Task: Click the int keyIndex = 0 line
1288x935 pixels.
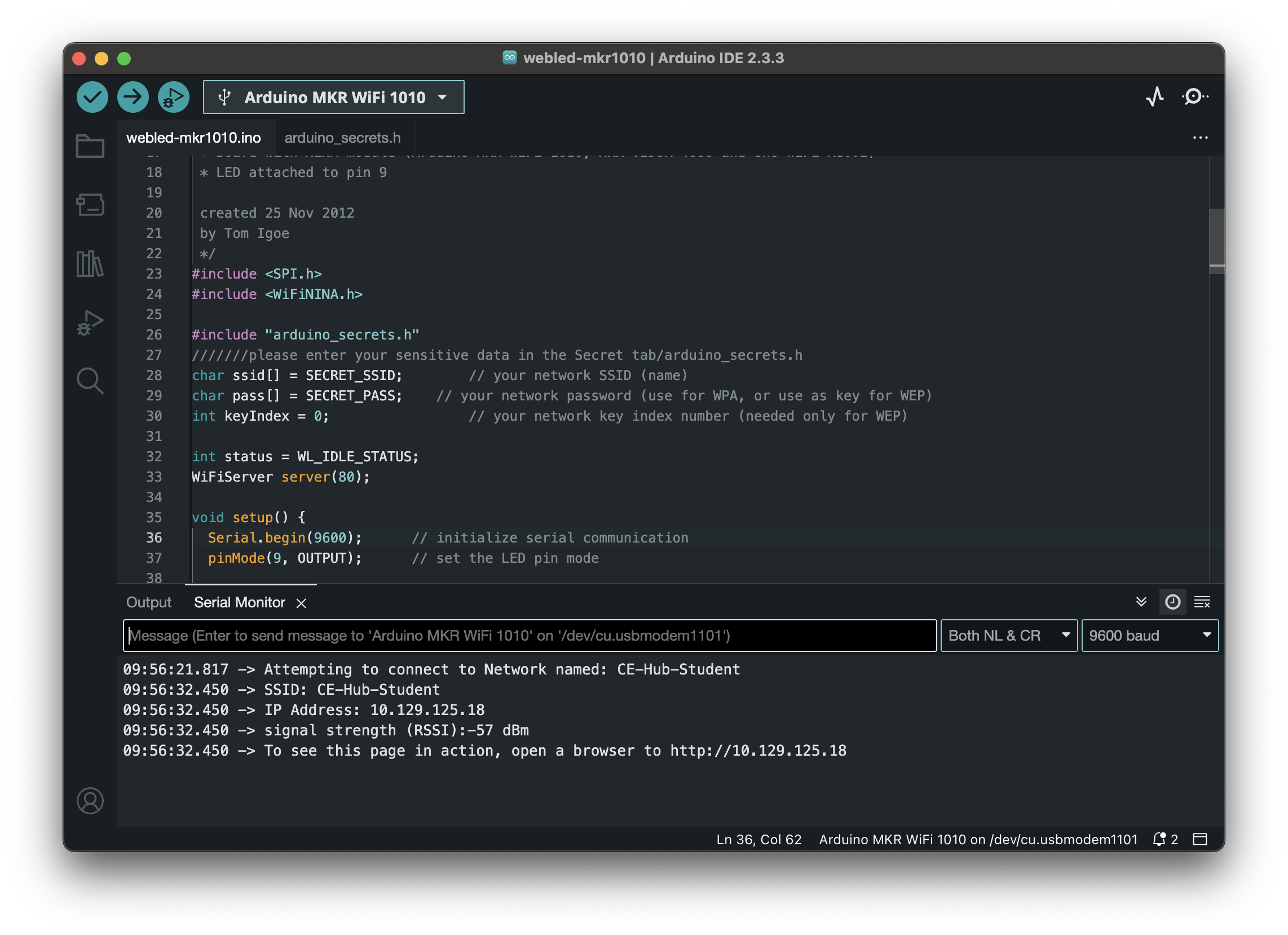Action: click(x=260, y=416)
